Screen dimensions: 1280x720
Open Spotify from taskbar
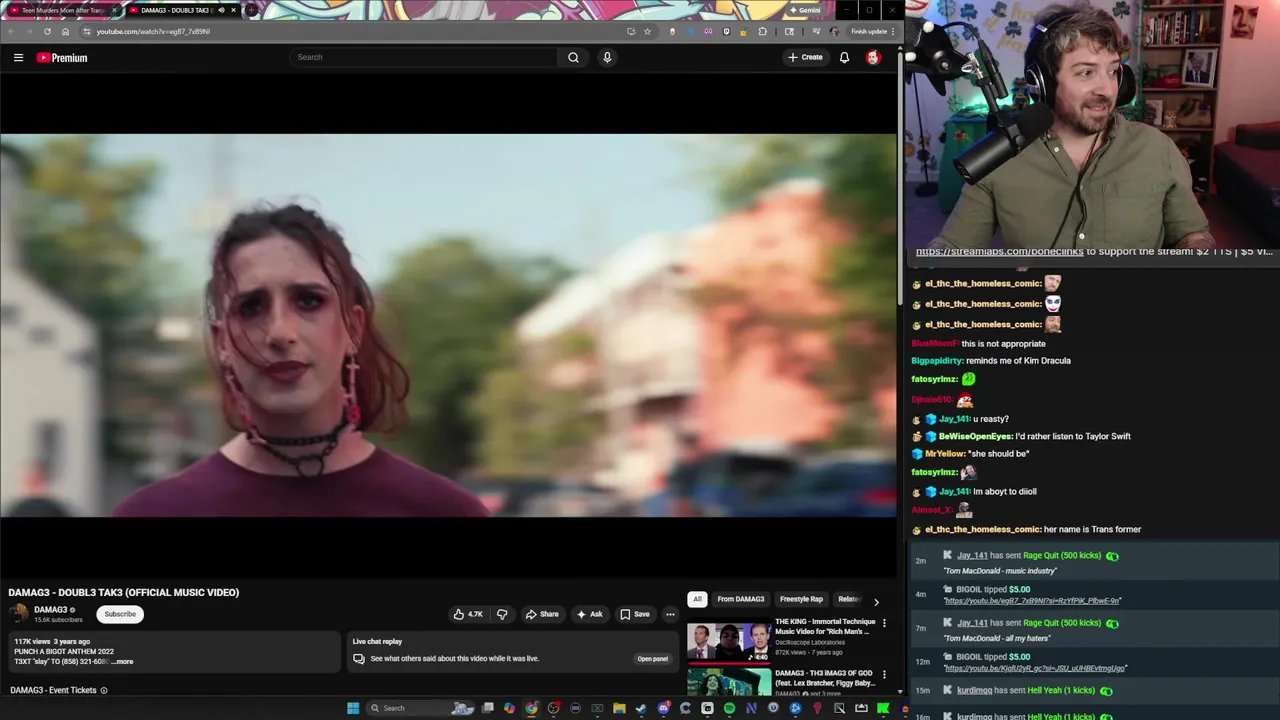click(x=729, y=708)
